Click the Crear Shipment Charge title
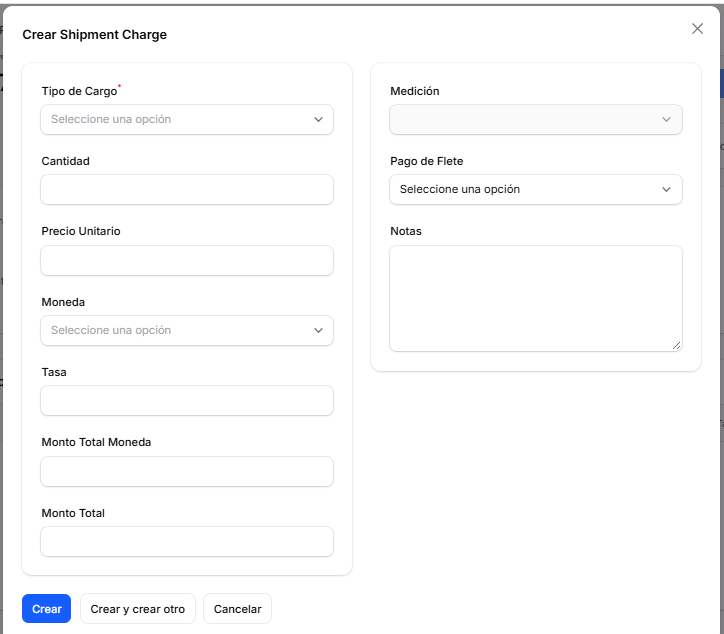The width and height of the screenshot is (724, 634). [x=95, y=35]
